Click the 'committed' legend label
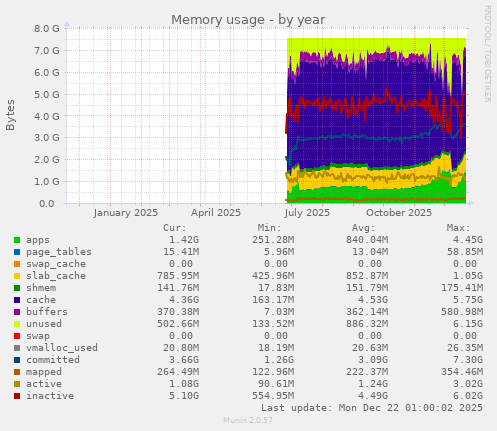497x431 pixels. pyautogui.click(x=53, y=360)
